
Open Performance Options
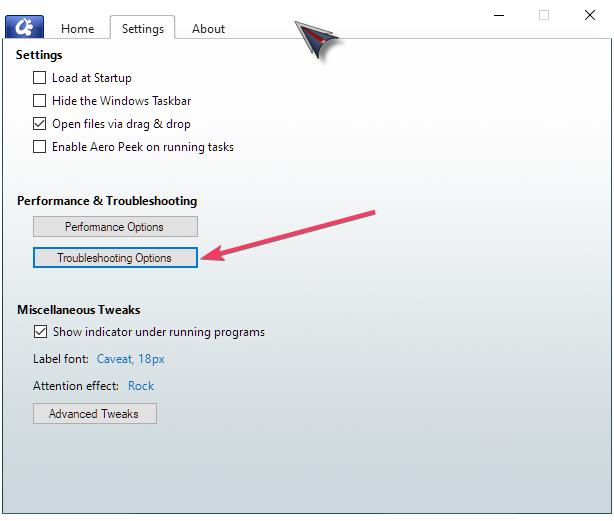pyautogui.click(x=115, y=227)
